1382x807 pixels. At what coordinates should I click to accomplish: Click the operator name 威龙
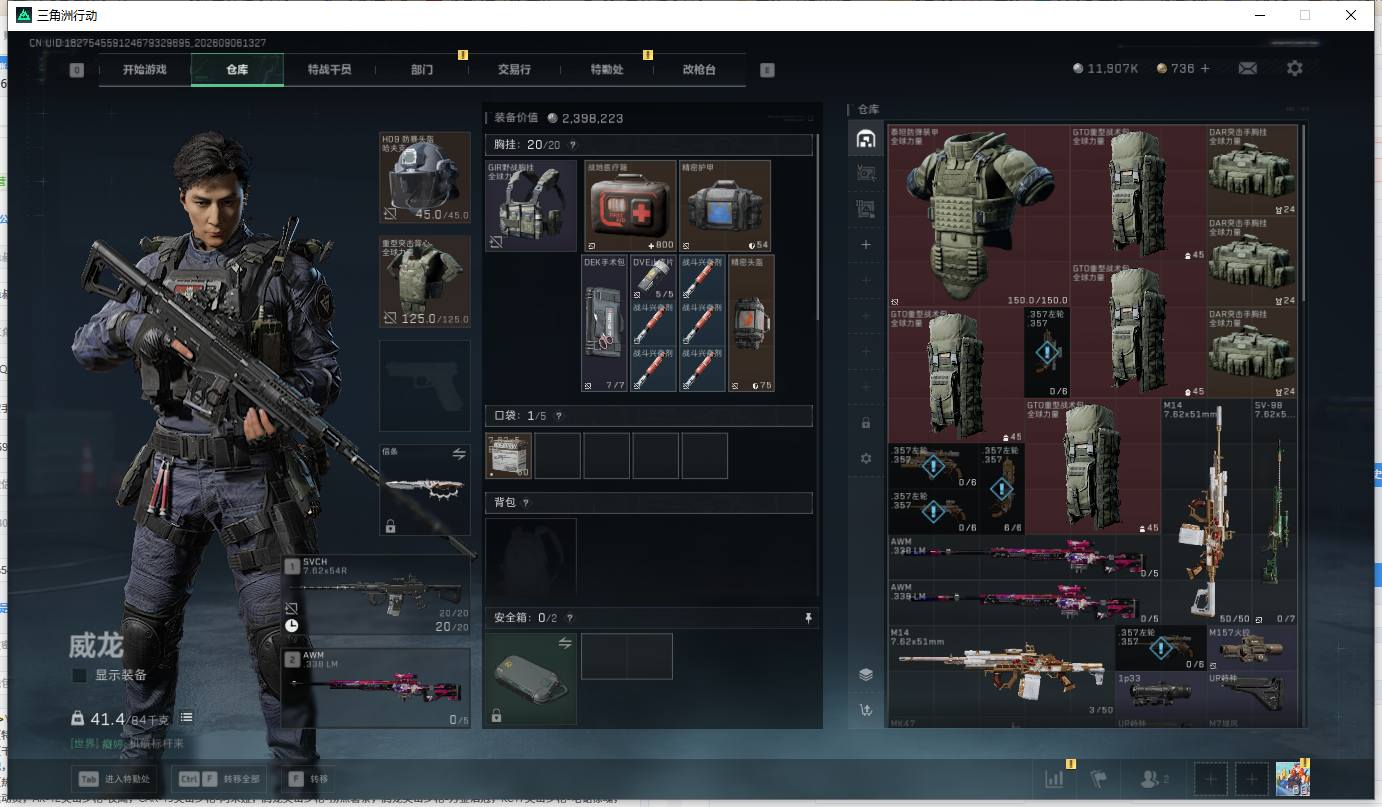96,645
